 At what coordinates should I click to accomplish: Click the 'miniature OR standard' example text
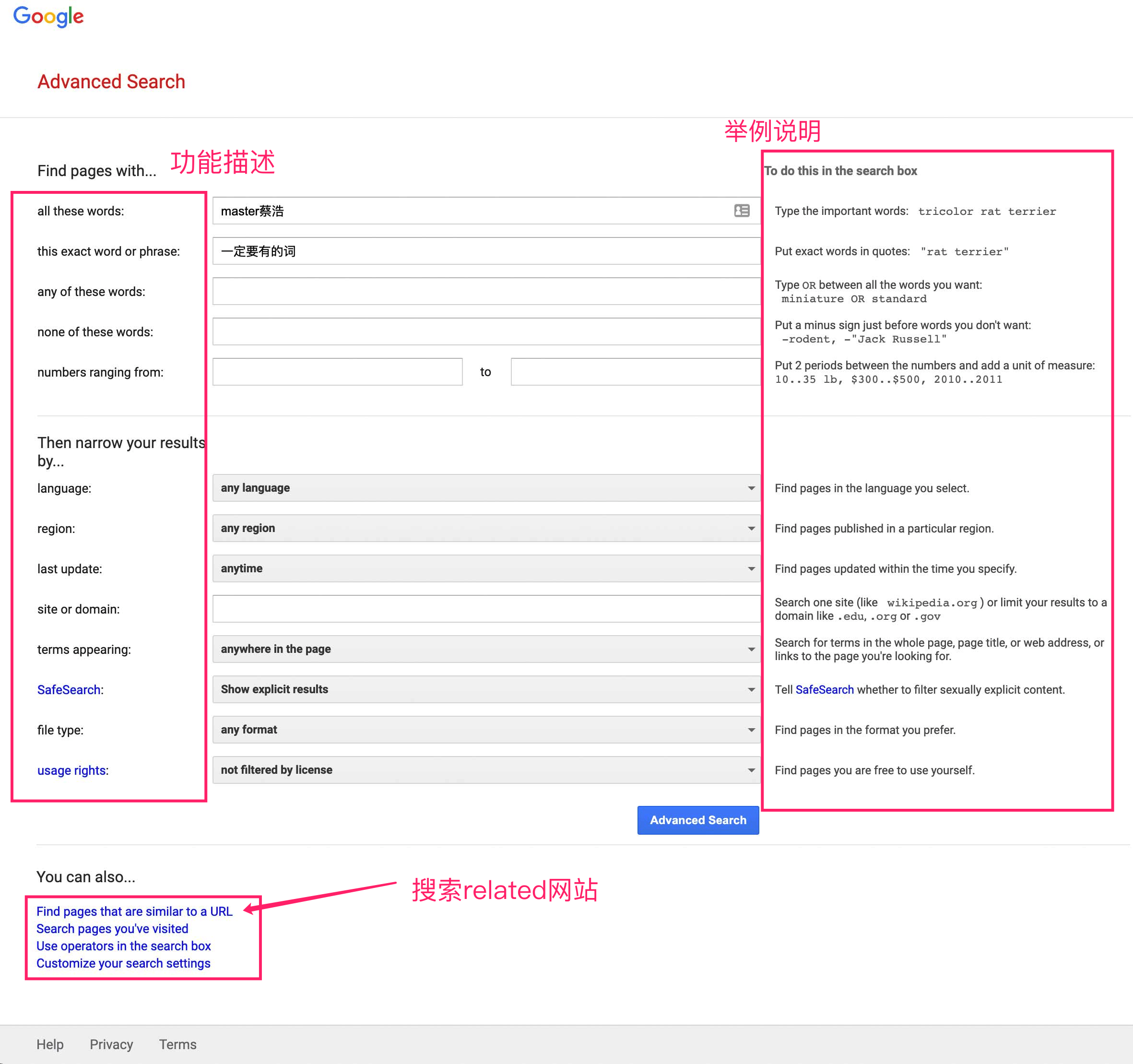[854, 299]
